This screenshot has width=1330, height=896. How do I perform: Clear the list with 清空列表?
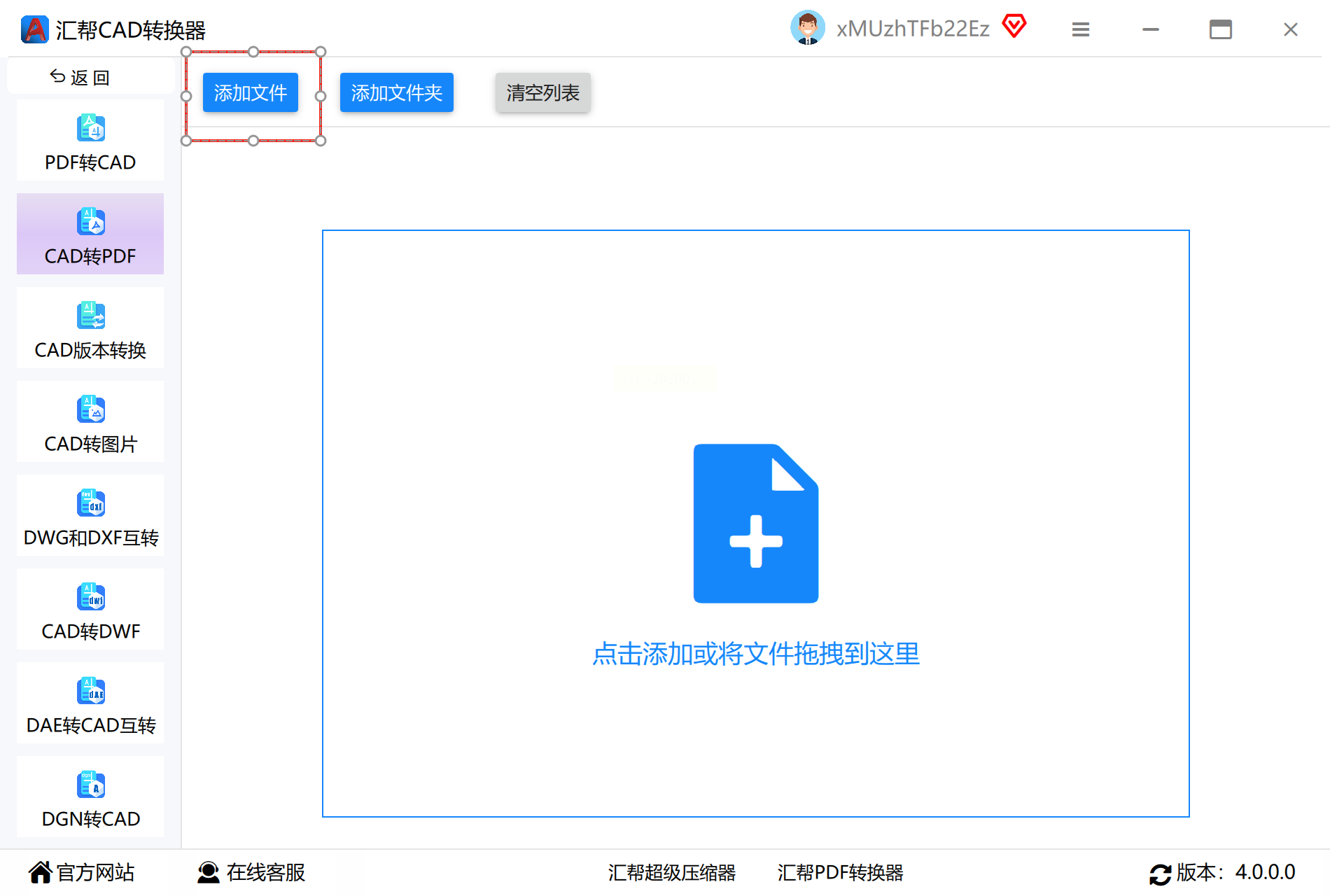coord(542,92)
